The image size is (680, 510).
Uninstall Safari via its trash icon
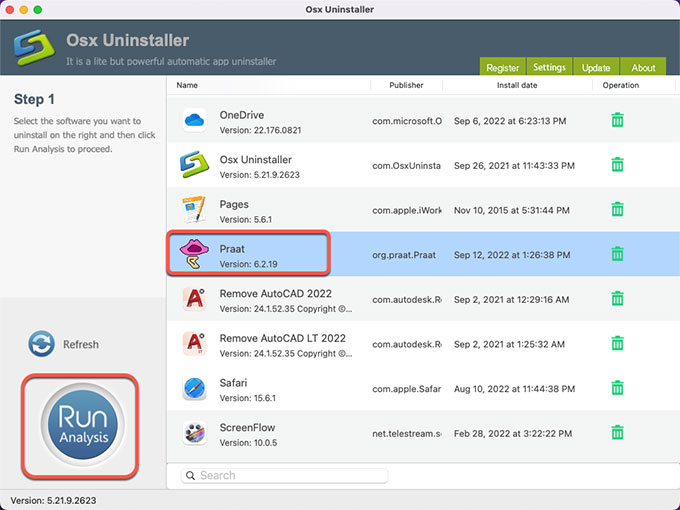617,388
